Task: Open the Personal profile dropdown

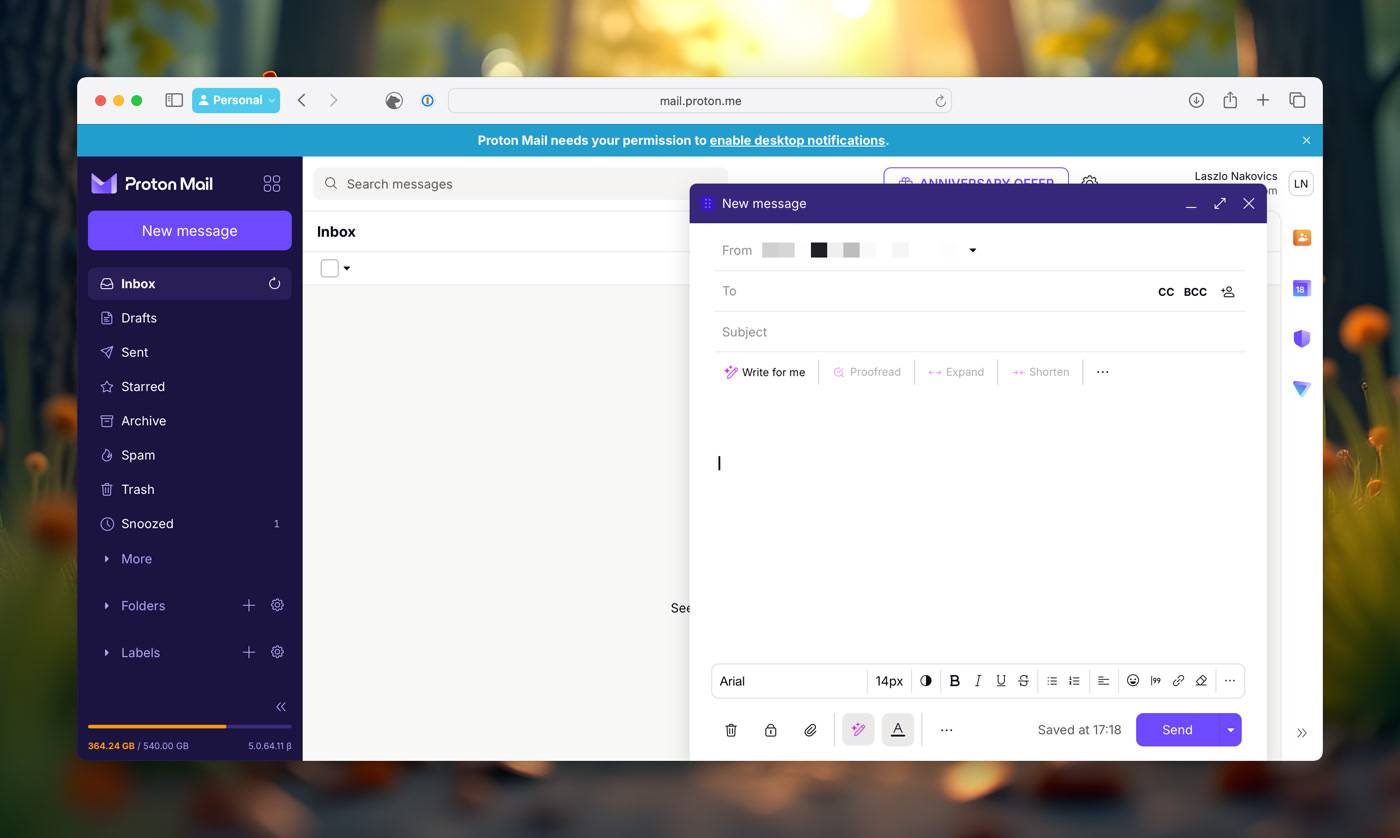Action: pos(236,100)
